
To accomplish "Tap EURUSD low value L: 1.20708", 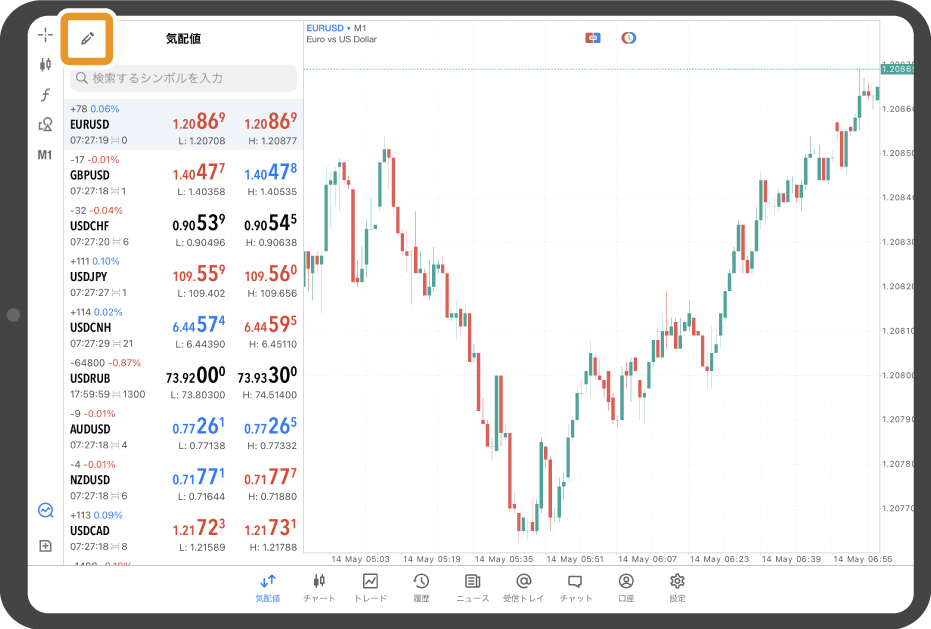I will tap(202, 141).
